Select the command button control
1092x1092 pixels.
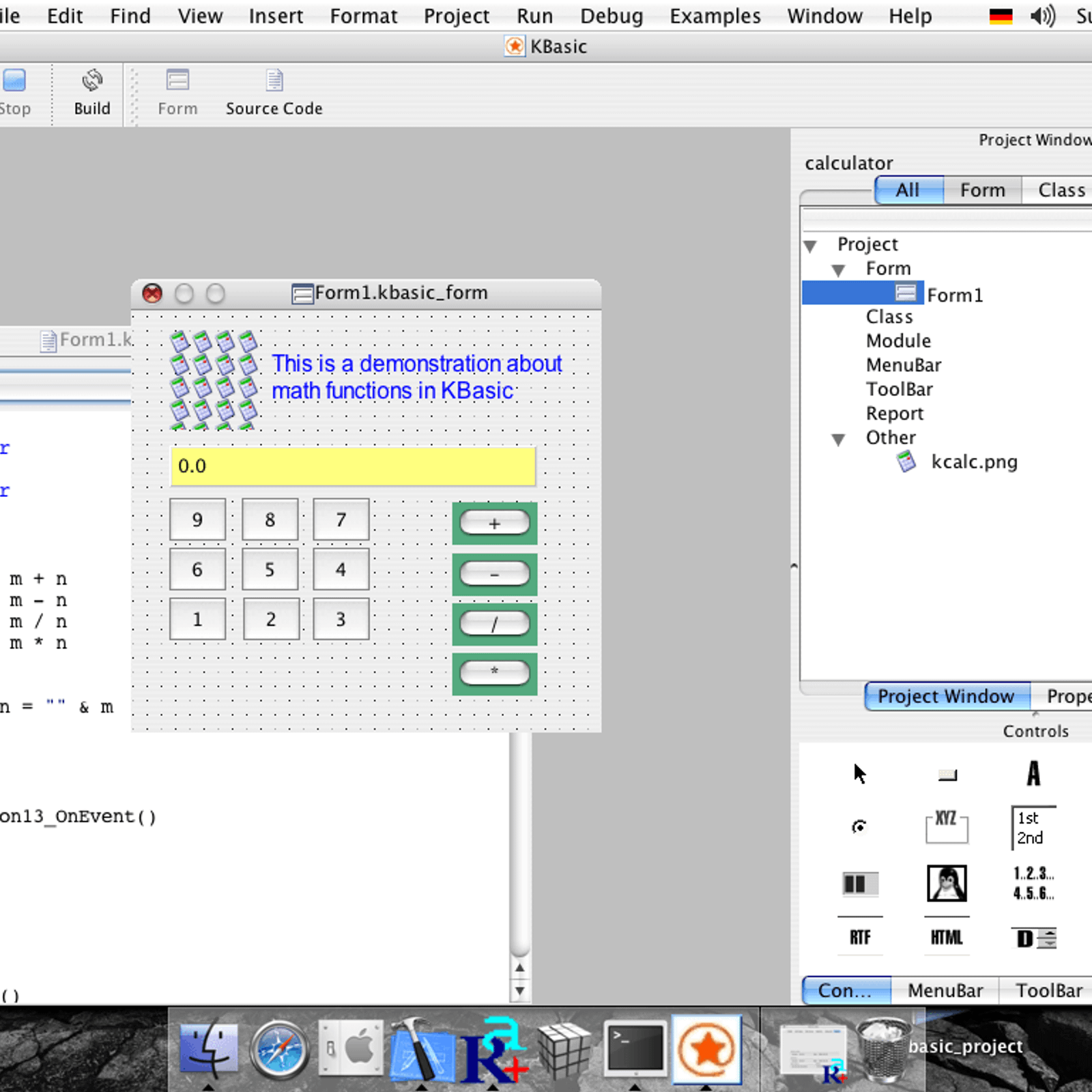point(947,775)
